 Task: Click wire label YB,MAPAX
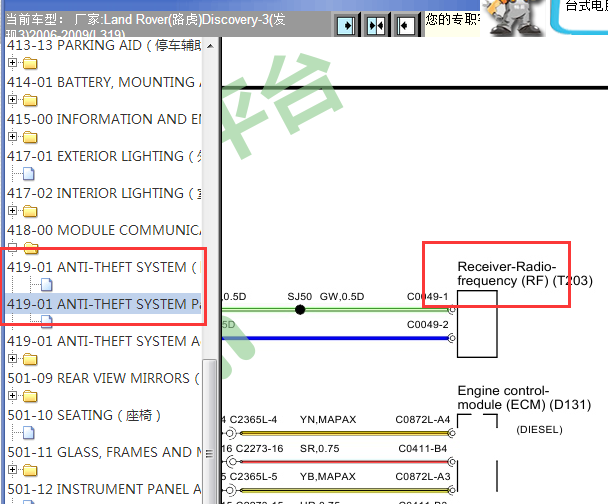328,476
